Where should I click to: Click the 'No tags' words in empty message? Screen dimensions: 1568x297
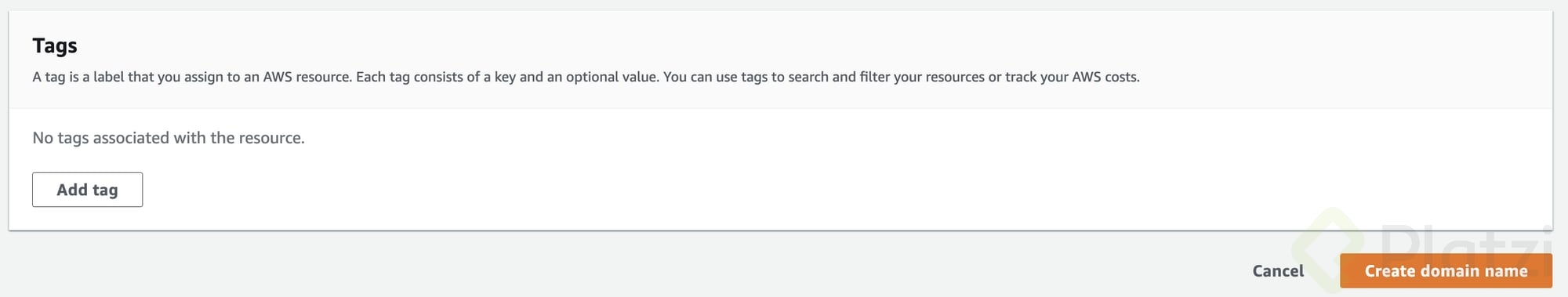point(60,139)
